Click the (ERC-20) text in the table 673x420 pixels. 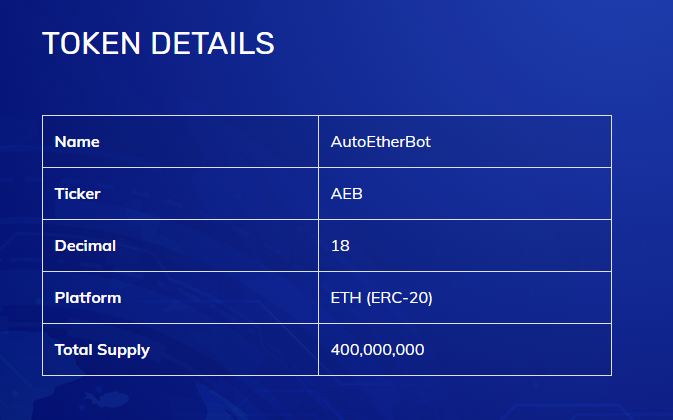(x=400, y=298)
